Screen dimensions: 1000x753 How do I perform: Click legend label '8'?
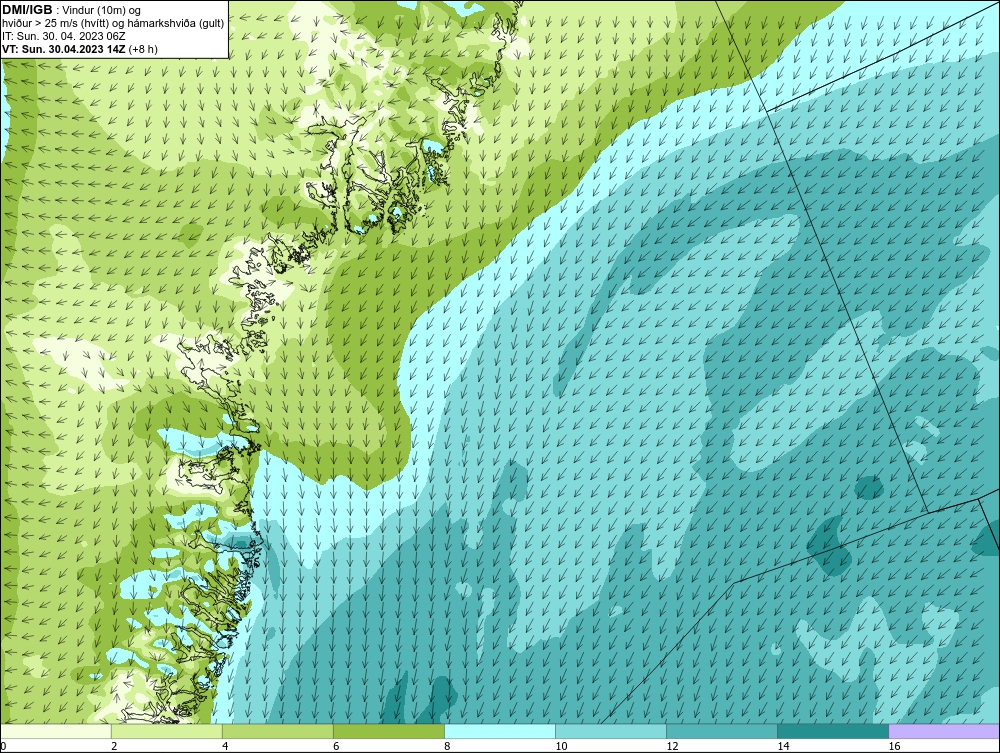tap(448, 746)
